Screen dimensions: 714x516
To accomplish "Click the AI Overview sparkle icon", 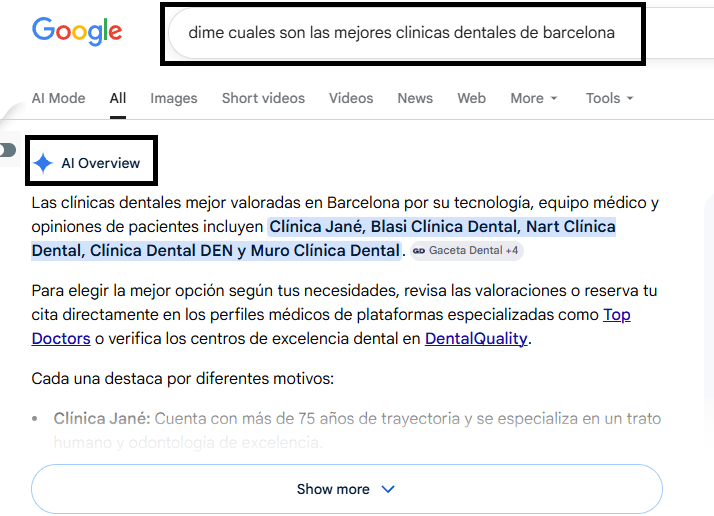I will (43, 163).
